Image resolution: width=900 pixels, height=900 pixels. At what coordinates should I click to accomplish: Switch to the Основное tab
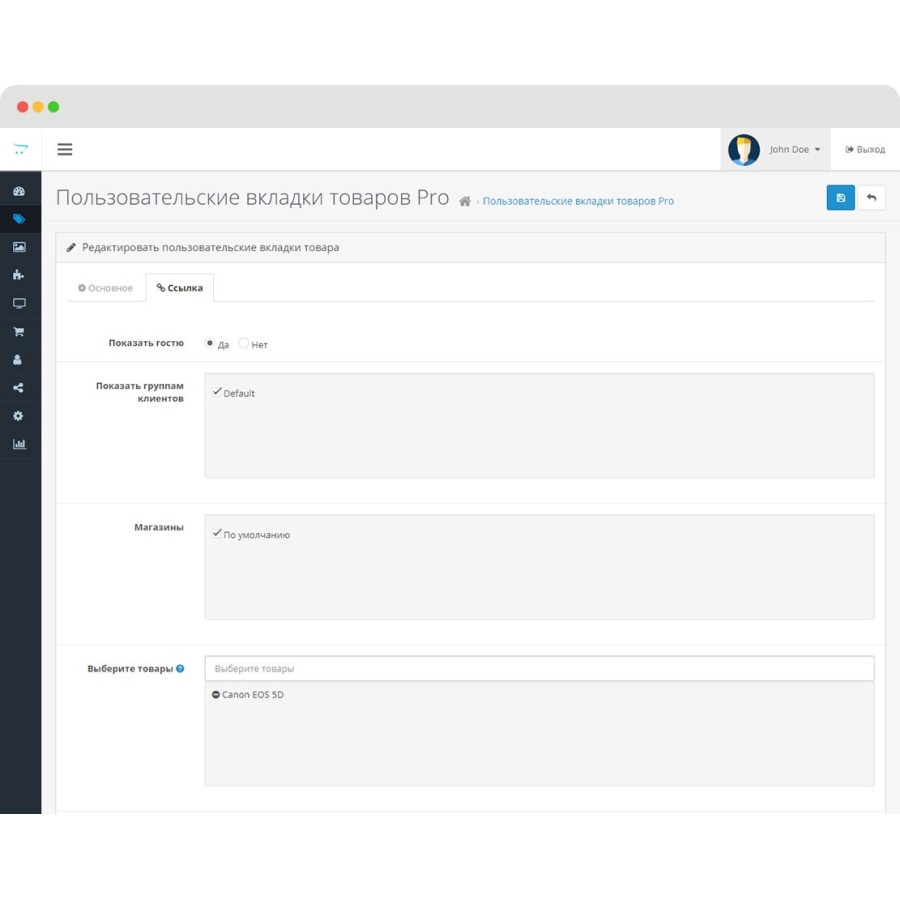(x=106, y=288)
